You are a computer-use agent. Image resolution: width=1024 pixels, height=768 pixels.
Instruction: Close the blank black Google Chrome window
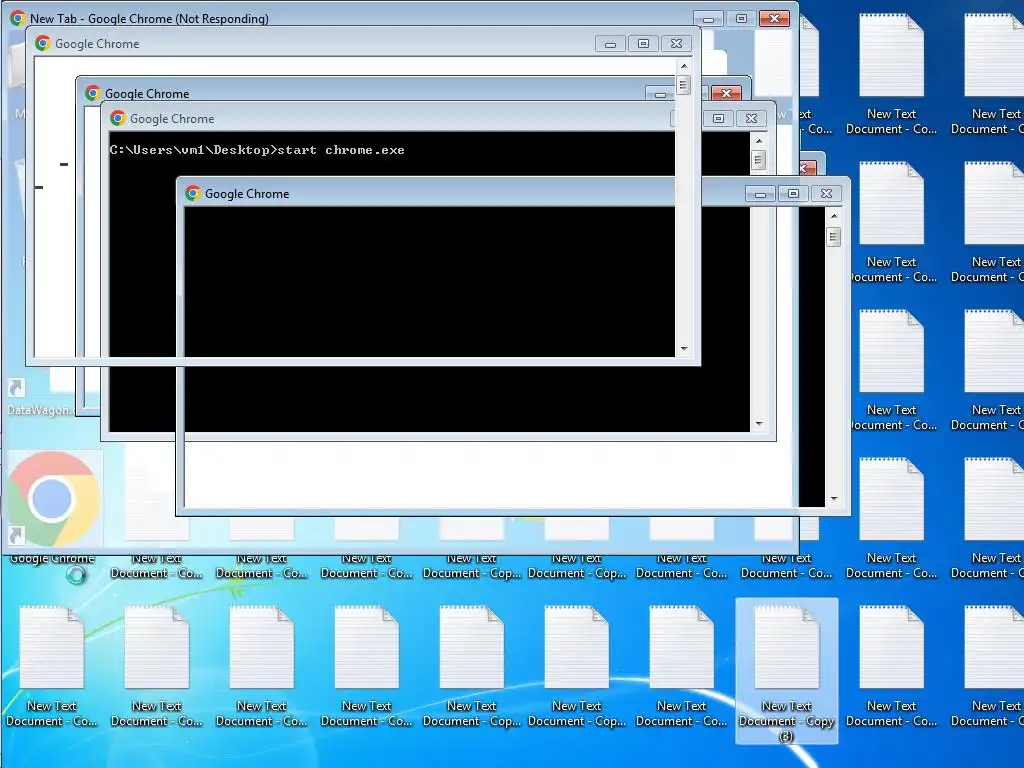[x=826, y=193]
